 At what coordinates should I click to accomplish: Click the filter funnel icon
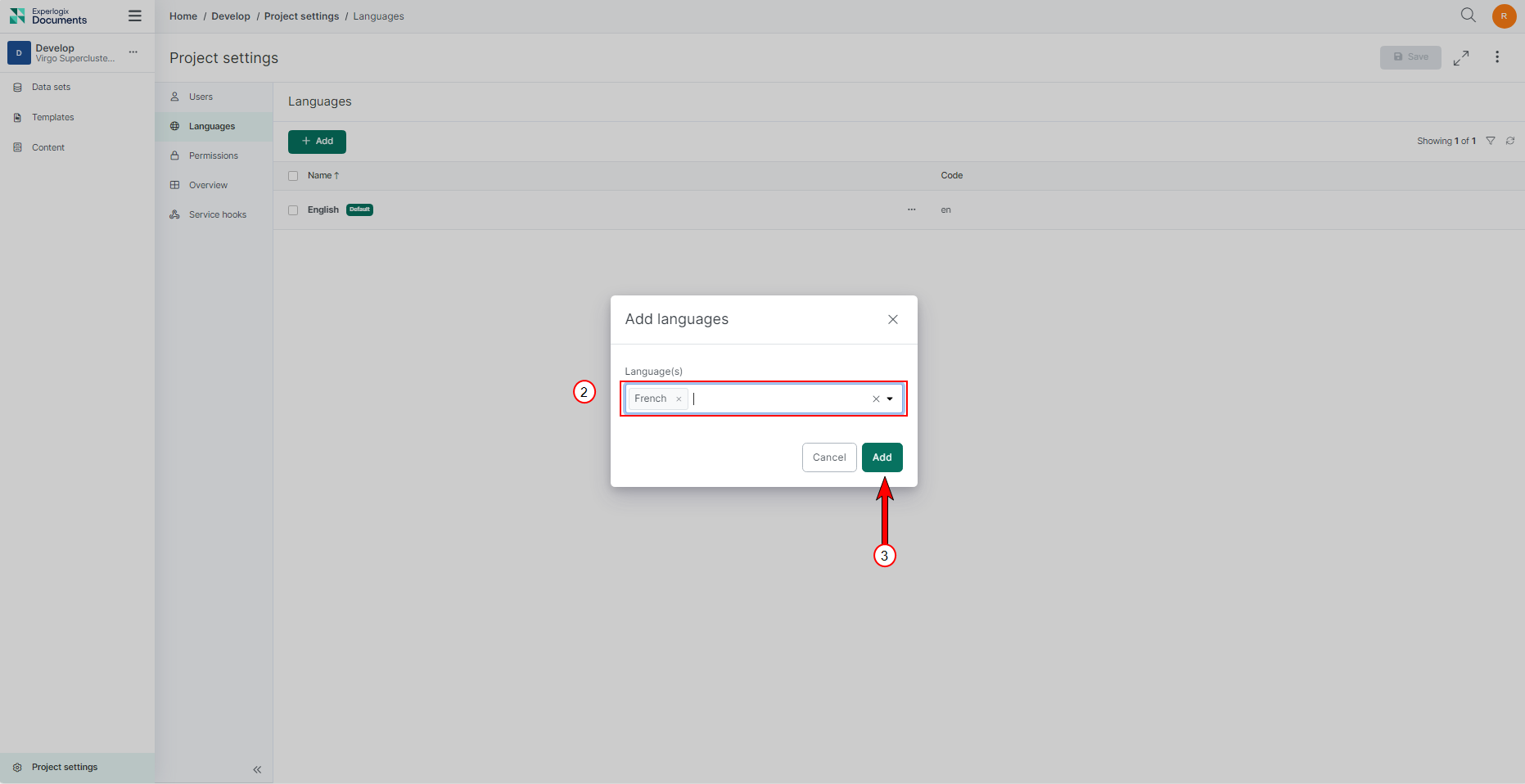[1491, 141]
